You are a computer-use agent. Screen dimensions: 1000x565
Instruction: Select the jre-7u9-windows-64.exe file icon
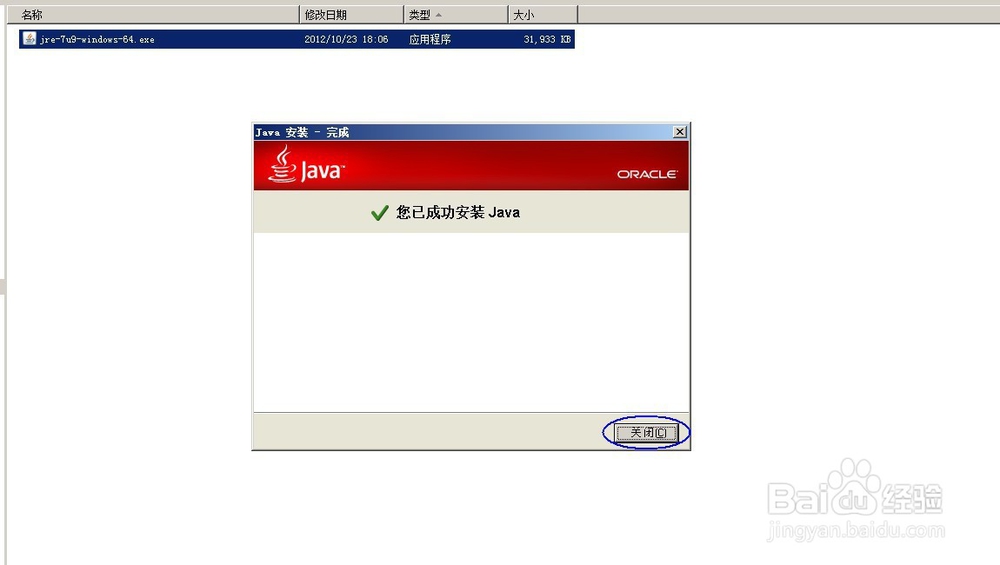coord(29,39)
